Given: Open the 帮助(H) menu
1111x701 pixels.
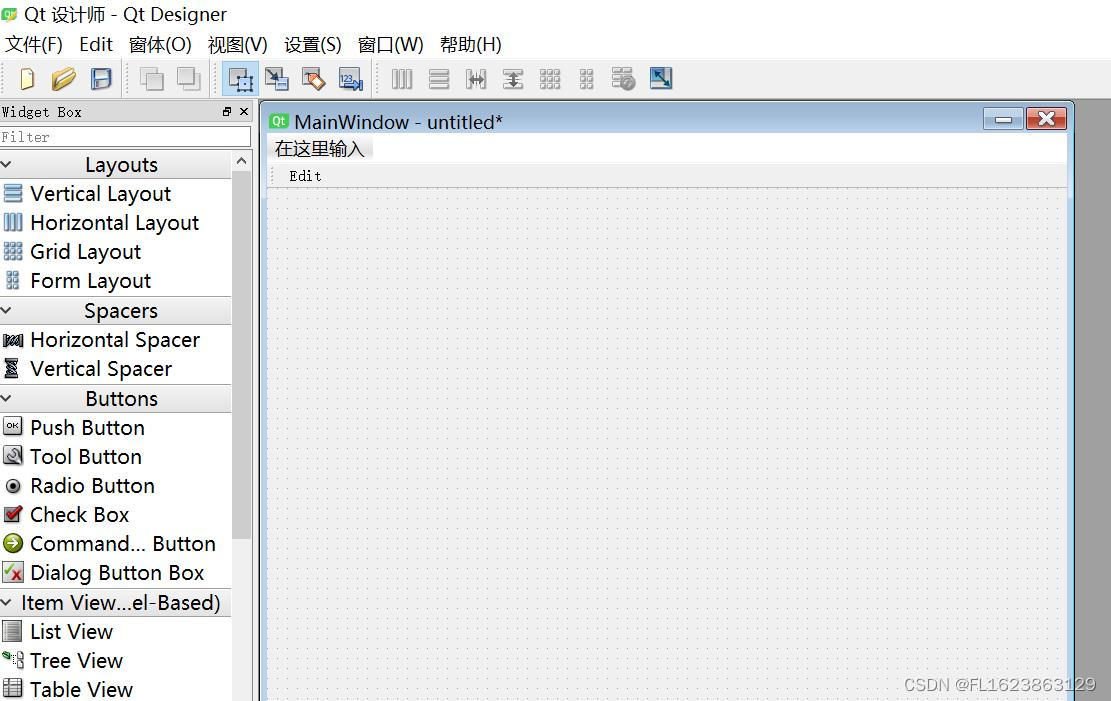Looking at the screenshot, I should (x=470, y=45).
